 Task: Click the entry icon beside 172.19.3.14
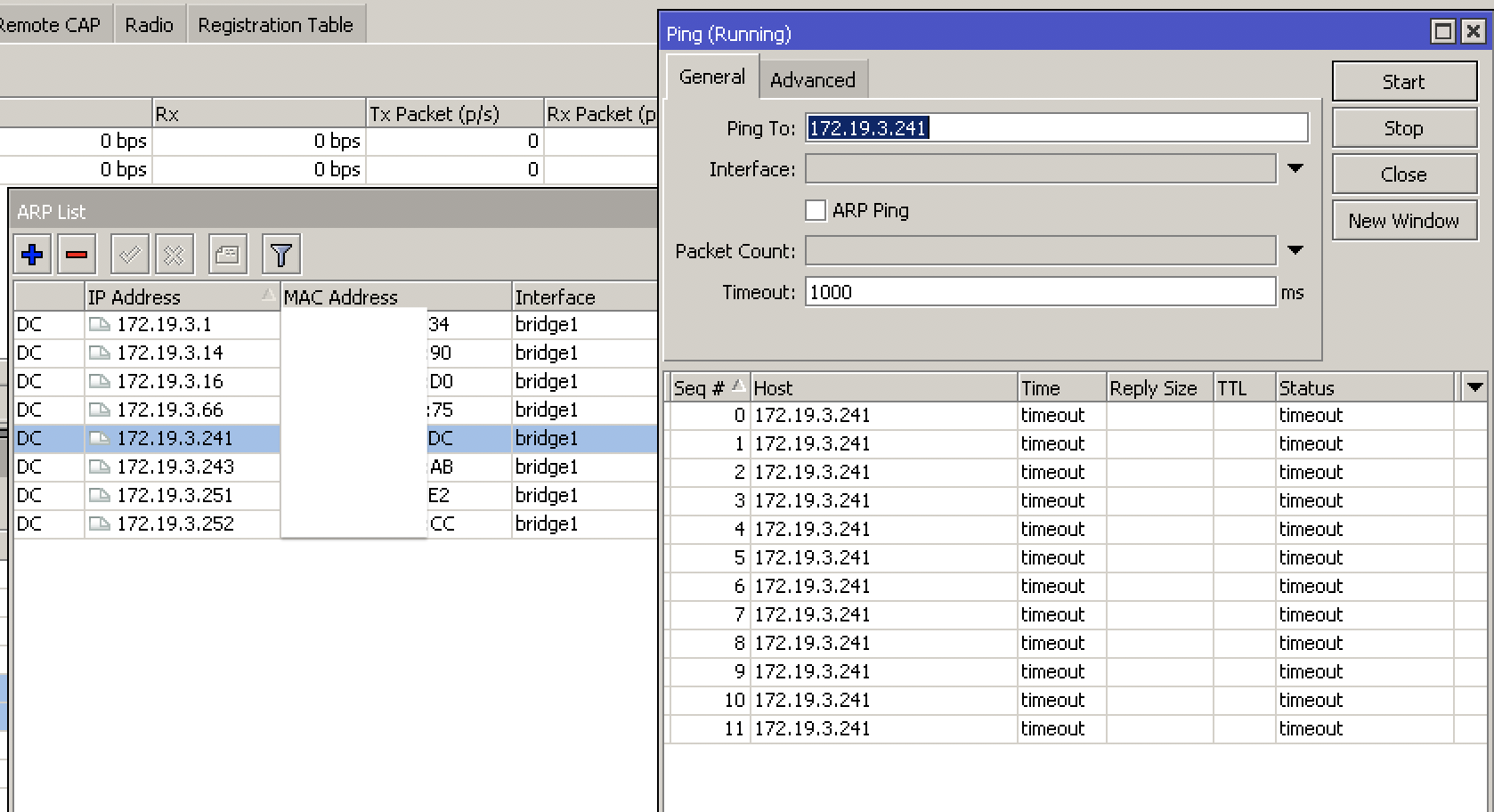[x=100, y=353]
